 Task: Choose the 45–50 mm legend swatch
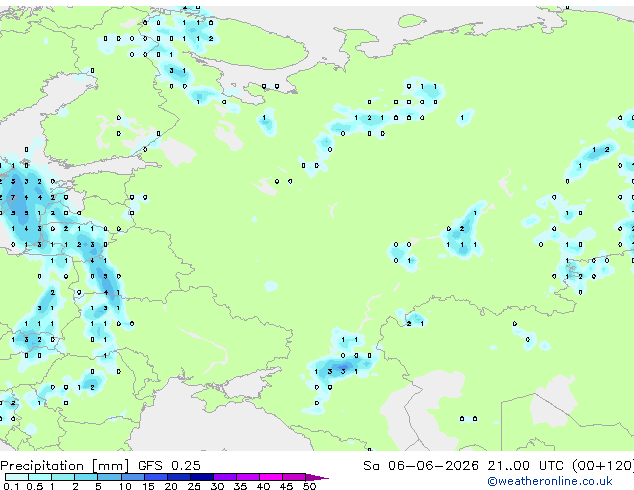[x=294, y=477]
